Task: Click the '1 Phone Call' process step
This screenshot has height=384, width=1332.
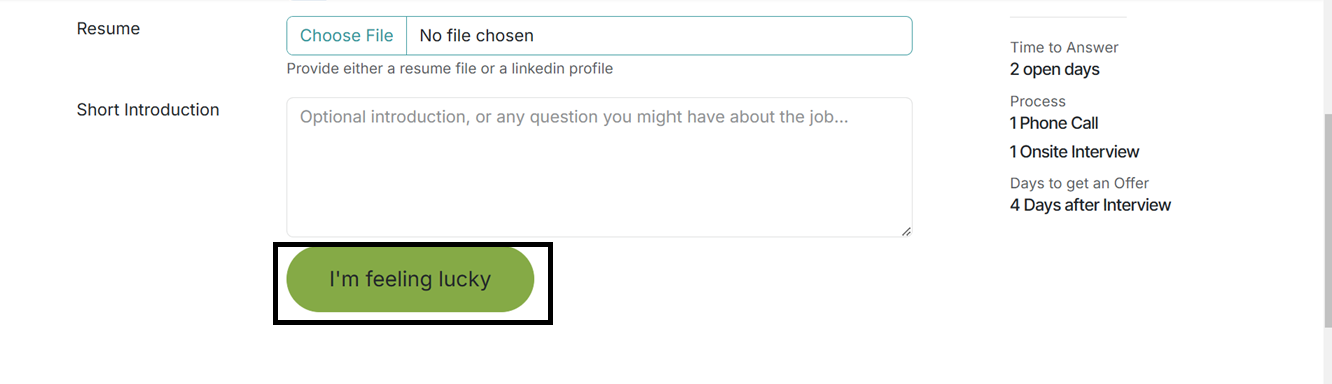Action: pyautogui.click(x=1054, y=123)
